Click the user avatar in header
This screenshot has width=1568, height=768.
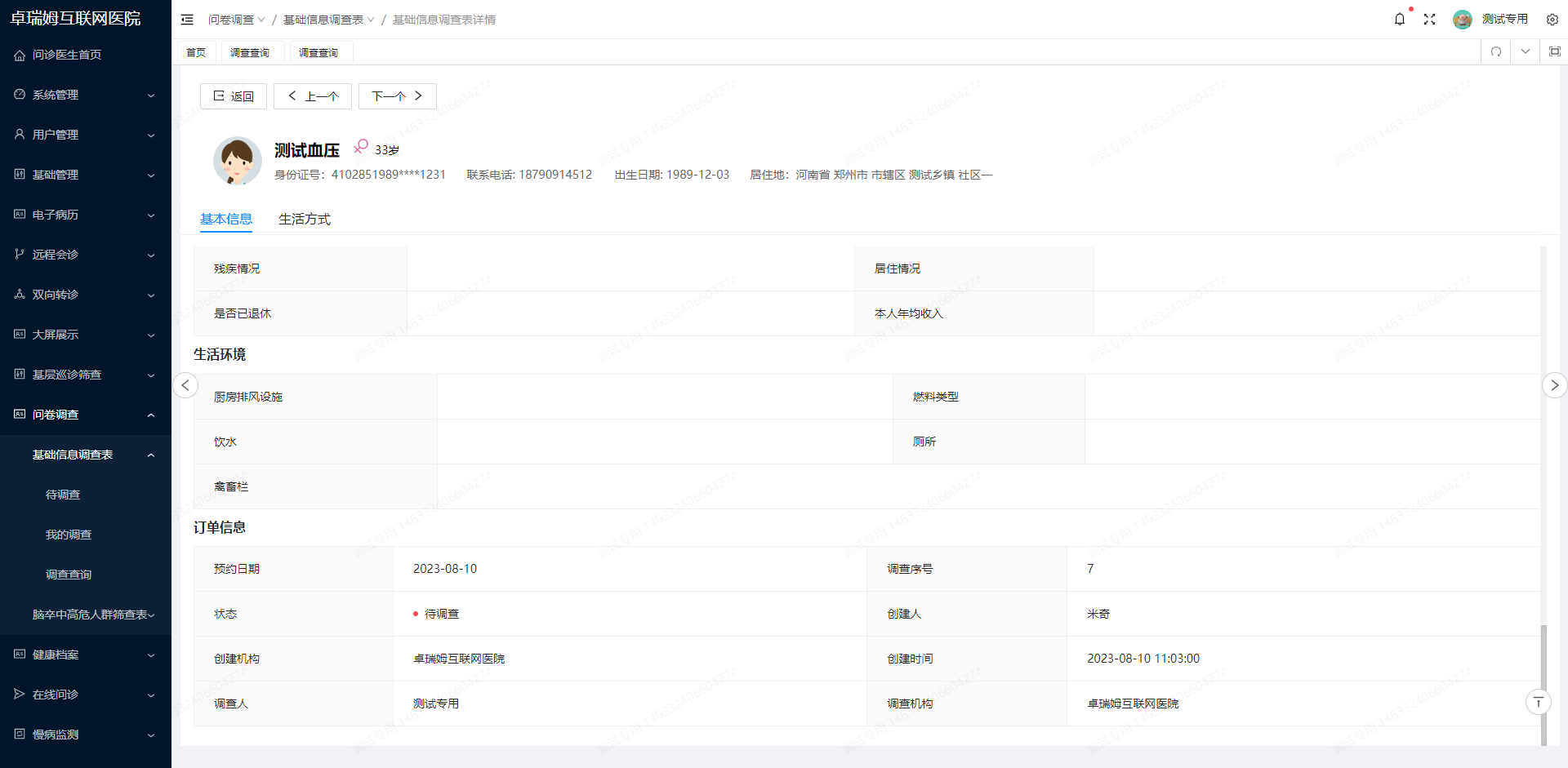click(x=1463, y=20)
